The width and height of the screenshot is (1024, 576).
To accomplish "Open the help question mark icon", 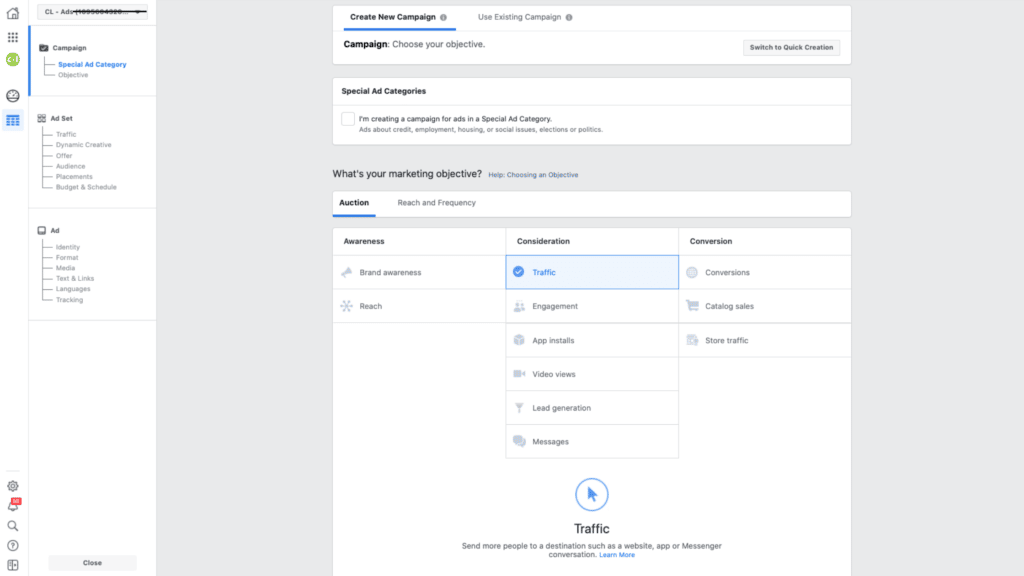I will click(x=13, y=545).
